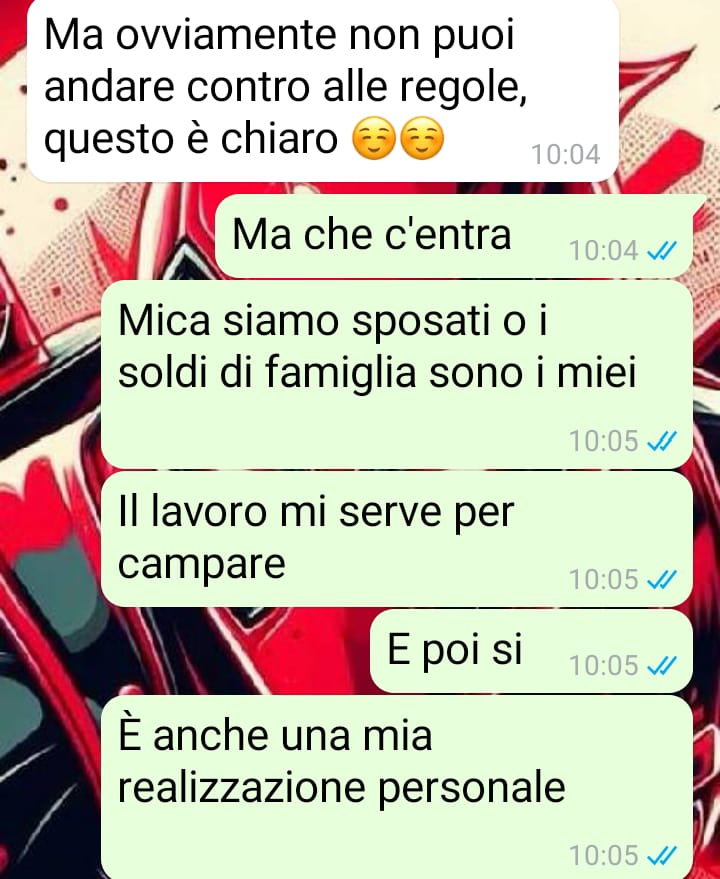Select the 'Ma ovviamente non puoi' received message

click(x=323, y=90)
